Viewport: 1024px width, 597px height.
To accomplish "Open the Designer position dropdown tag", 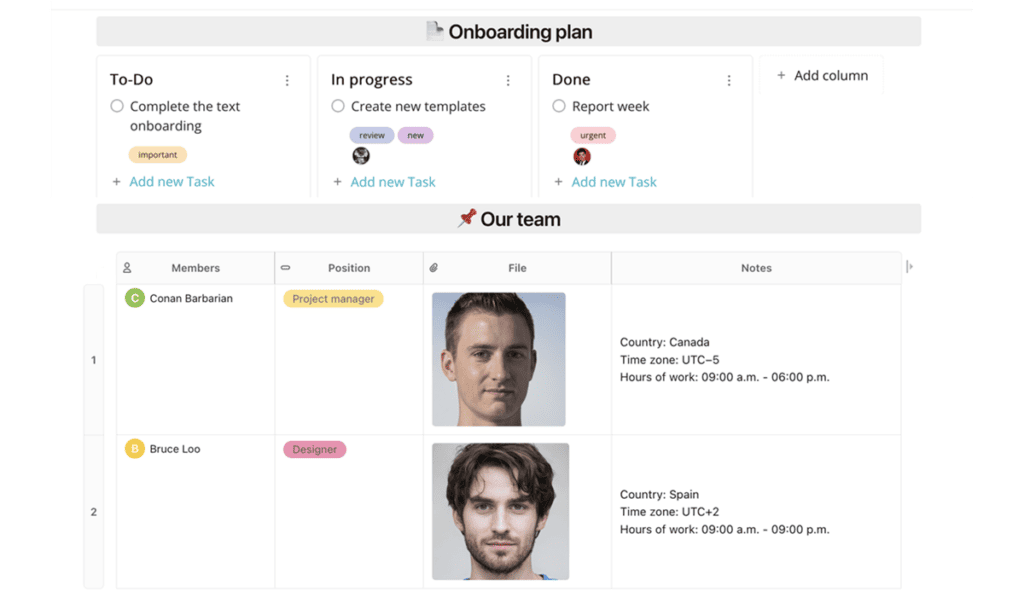I will click(314, 450).
